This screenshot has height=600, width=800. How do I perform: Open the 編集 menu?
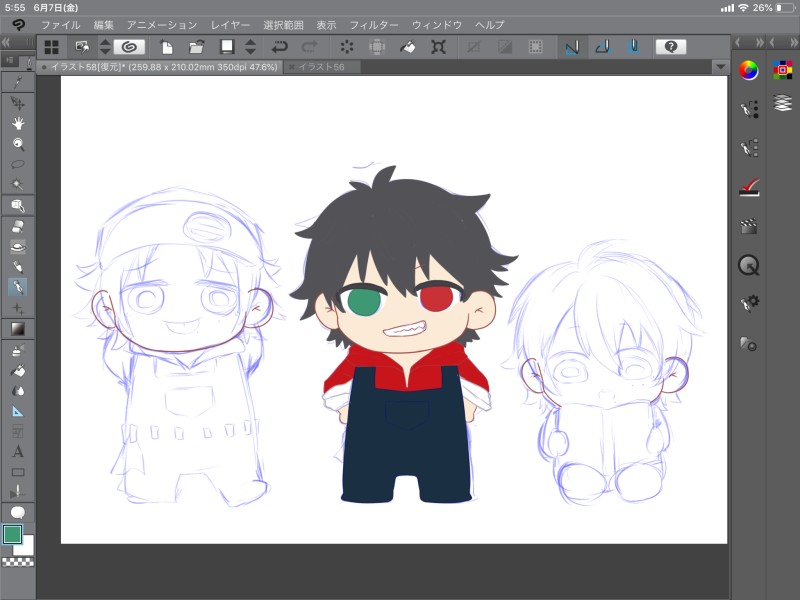104,25
